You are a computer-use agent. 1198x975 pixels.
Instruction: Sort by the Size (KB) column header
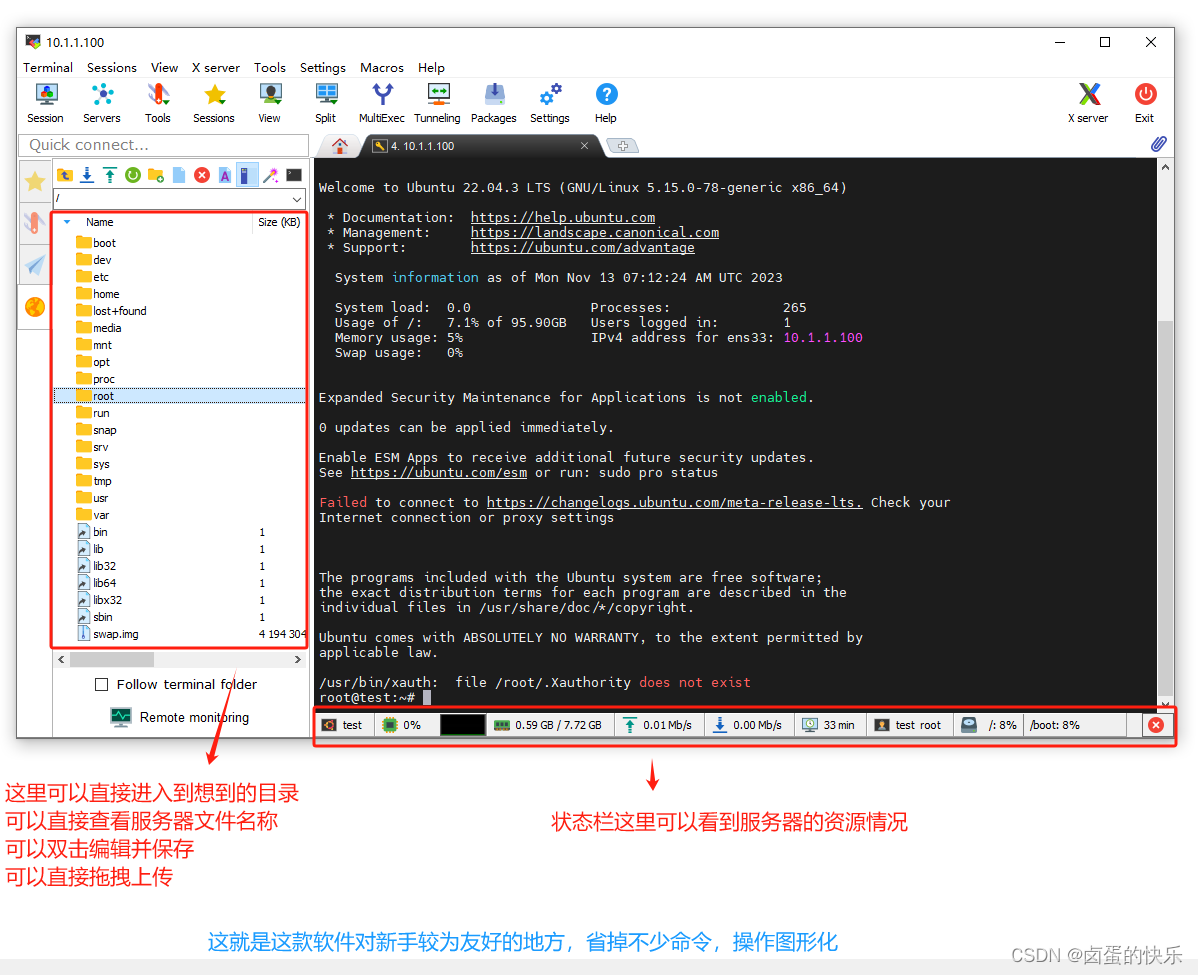tap(279, 222)
